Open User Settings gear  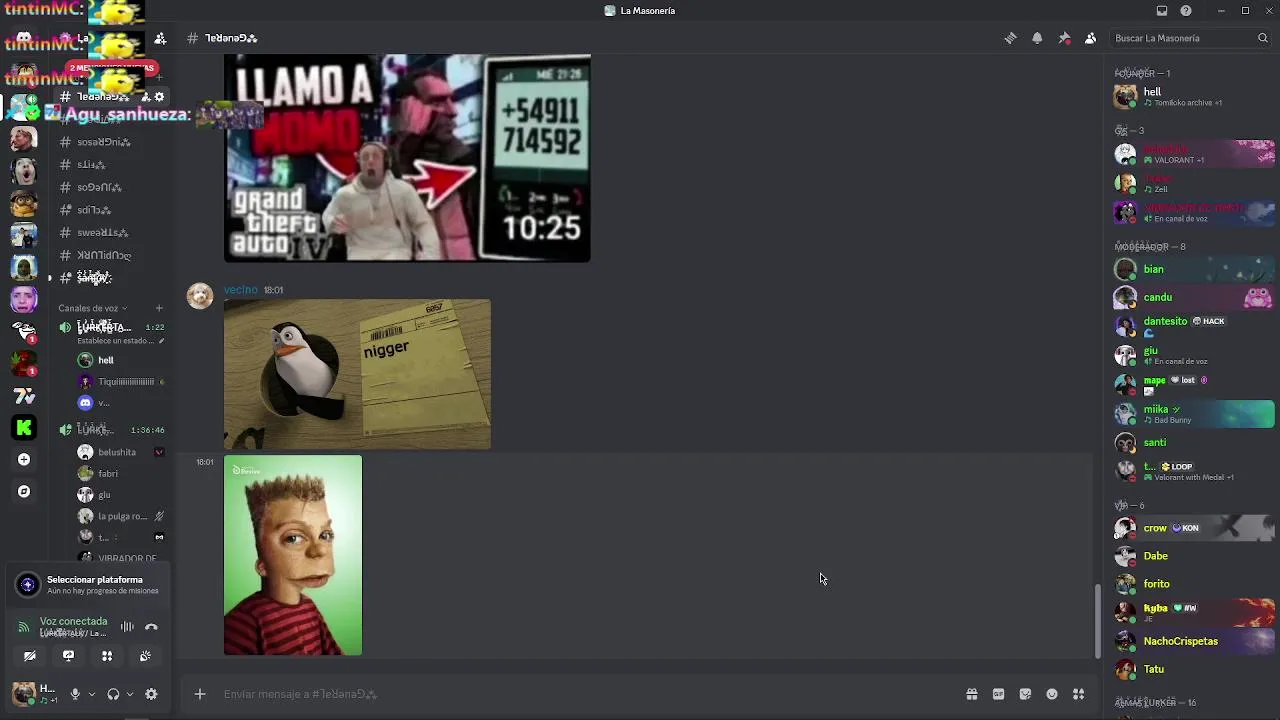click(x=151, y=694)
